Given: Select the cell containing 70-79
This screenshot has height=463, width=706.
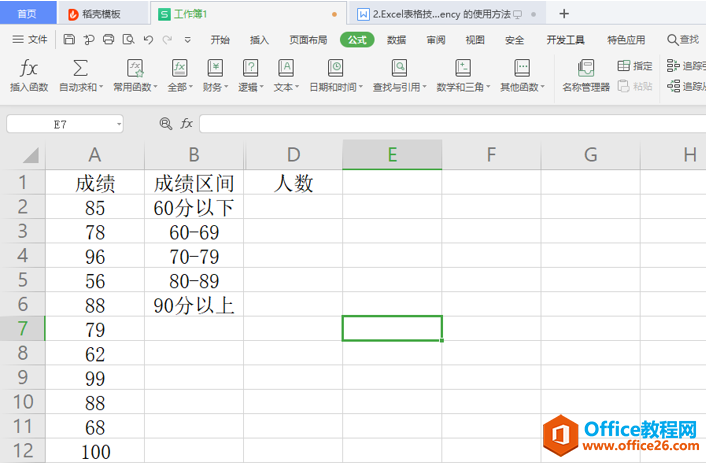Looking at the screenshot, I should [194, 256].
